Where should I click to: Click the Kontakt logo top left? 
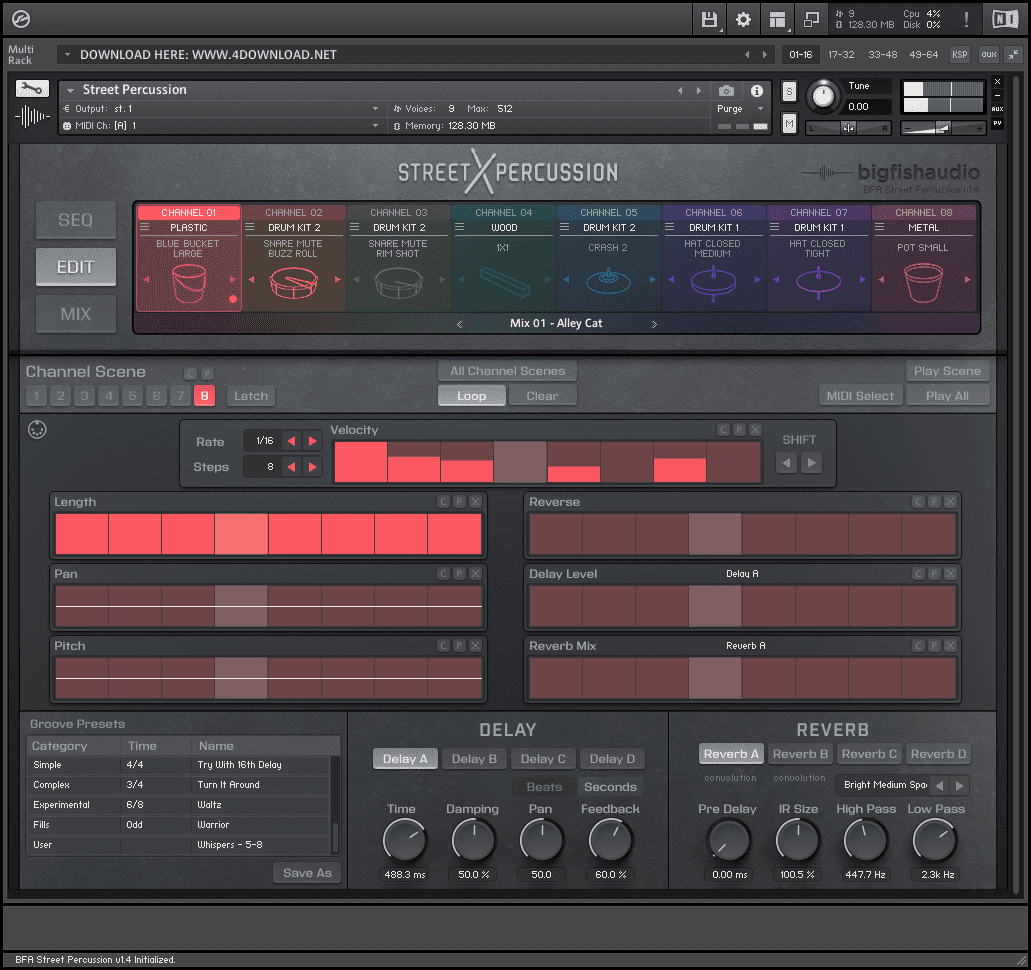[x=21, y=19]
